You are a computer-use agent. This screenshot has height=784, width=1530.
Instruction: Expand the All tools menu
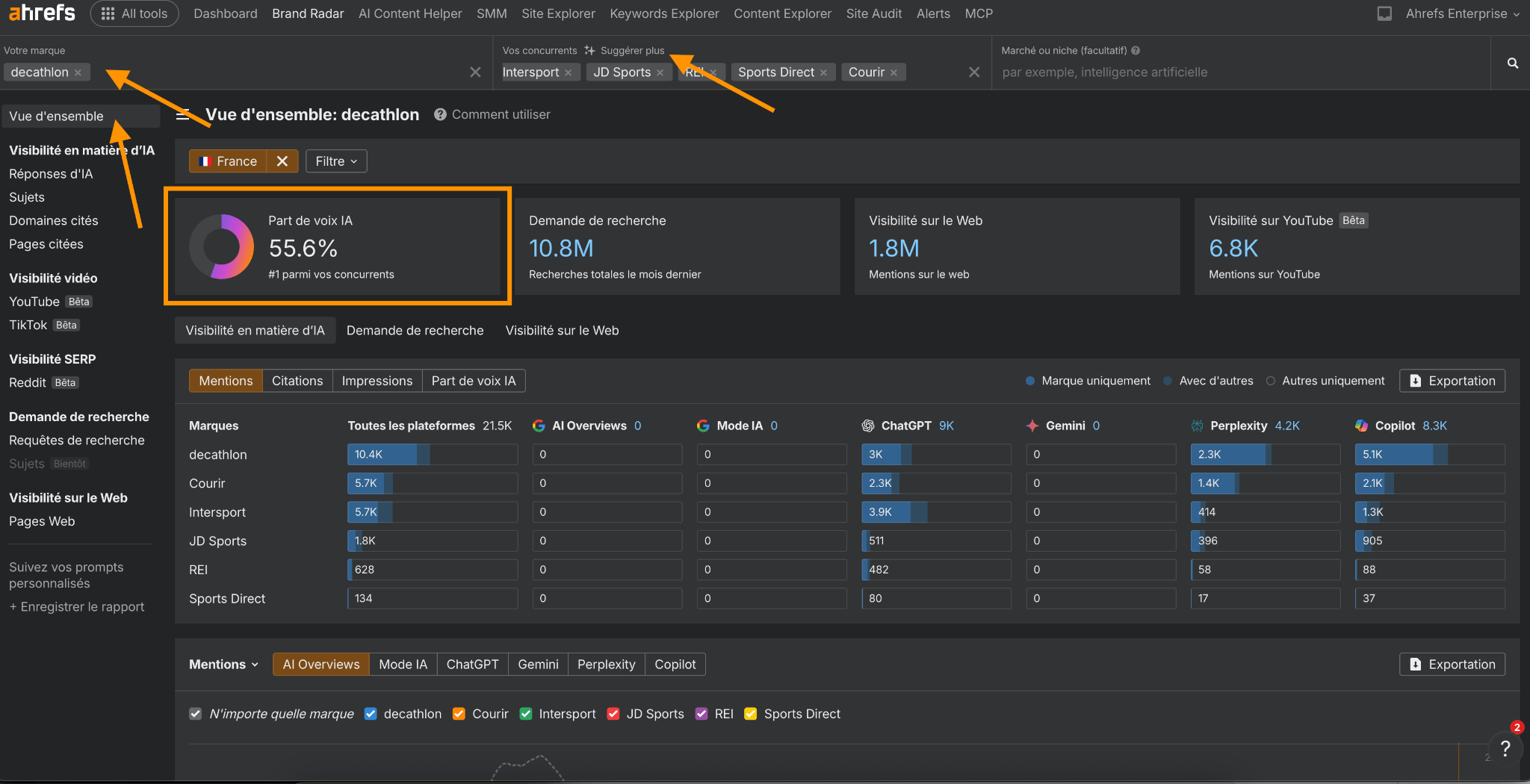point(134,13)
